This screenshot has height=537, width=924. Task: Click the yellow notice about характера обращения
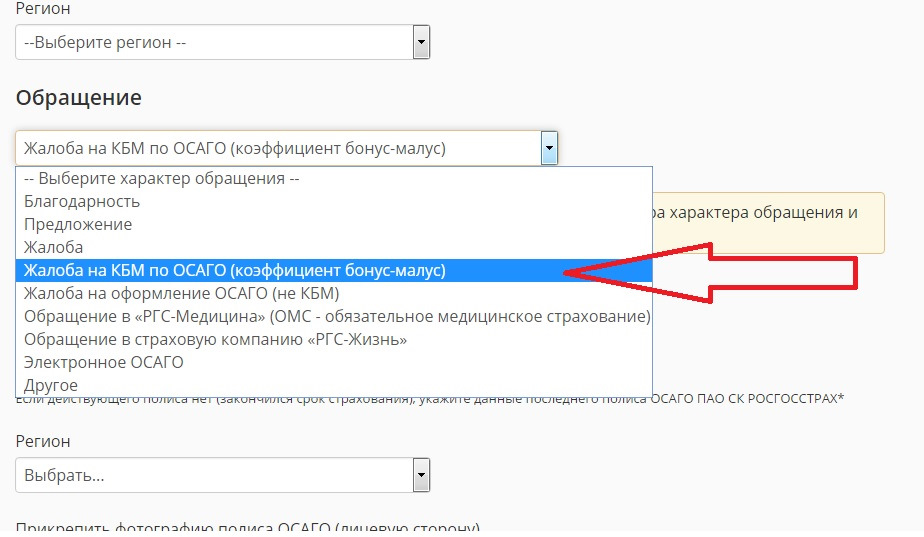click(768, 223)
